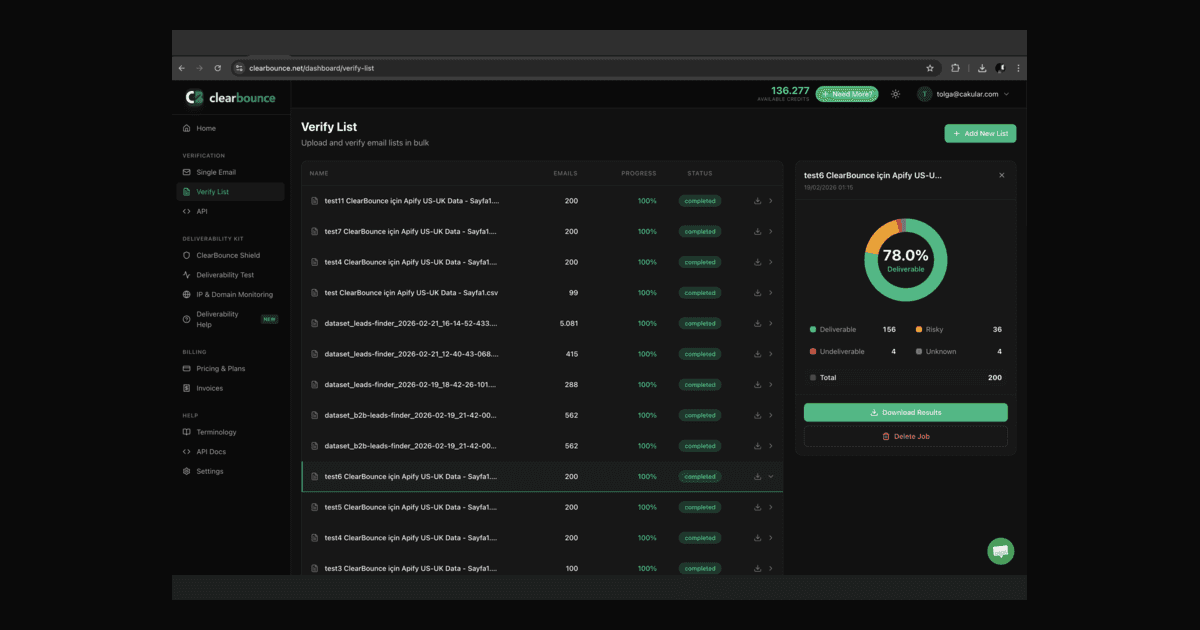Open Deliverability Help
Viewport: 1200px width, 630px height.
(x=231, y=319)
